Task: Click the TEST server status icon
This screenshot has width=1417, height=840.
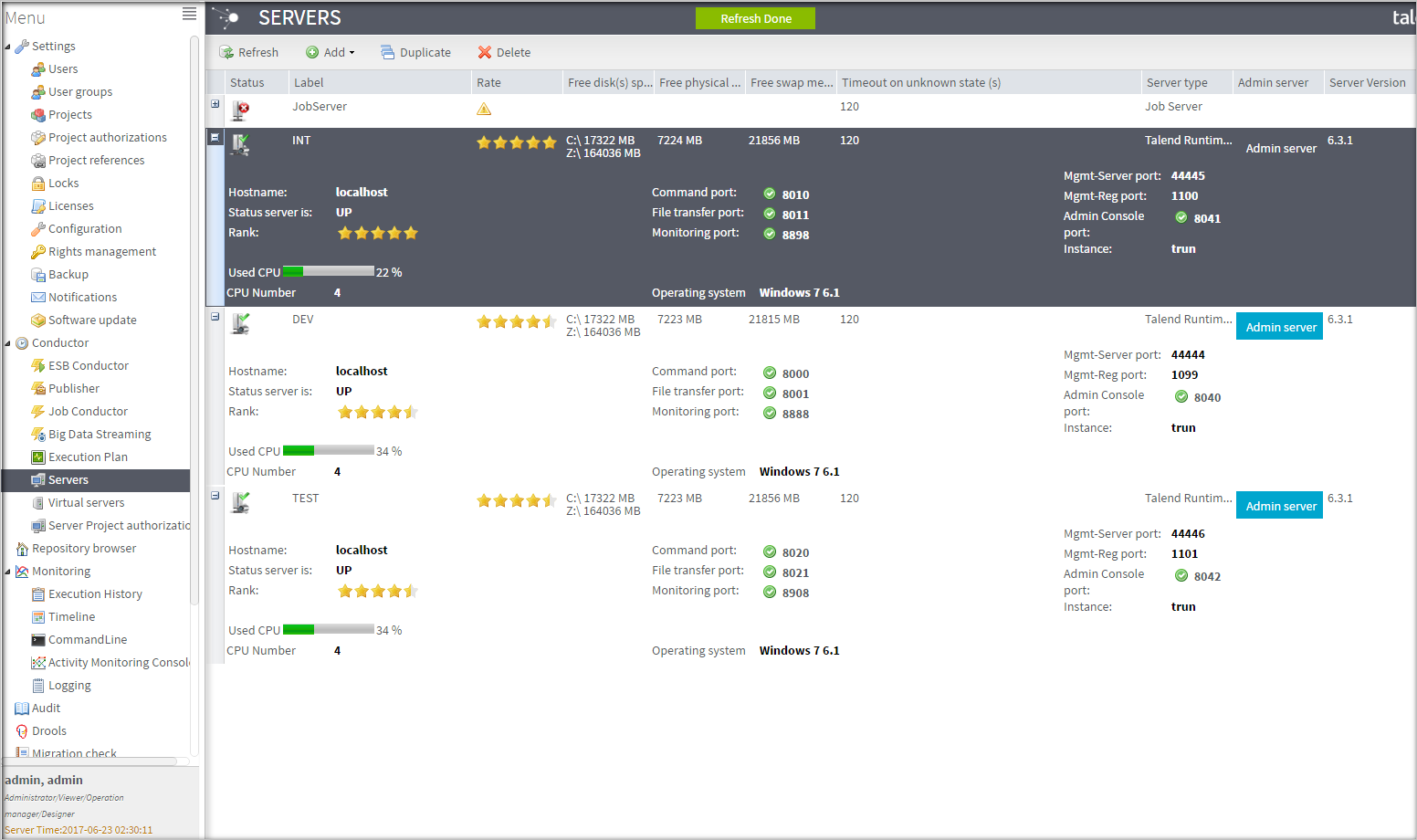Action: 240,502
